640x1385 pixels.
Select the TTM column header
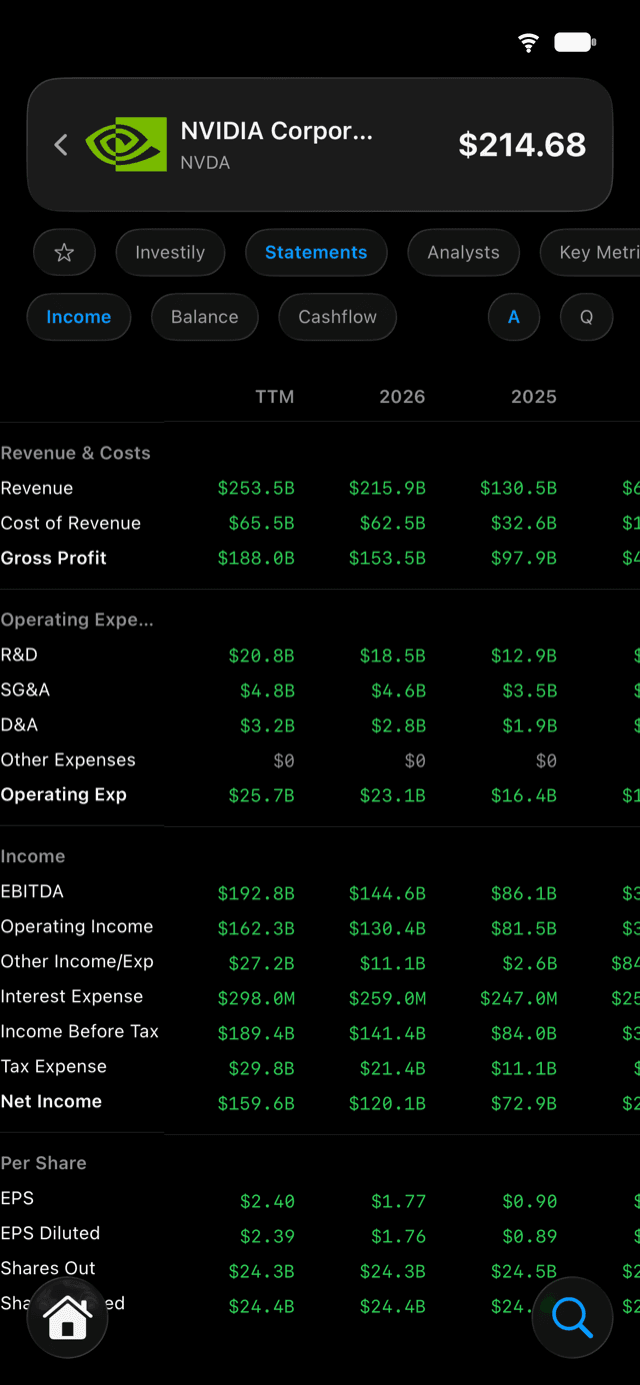coord(275,397)
